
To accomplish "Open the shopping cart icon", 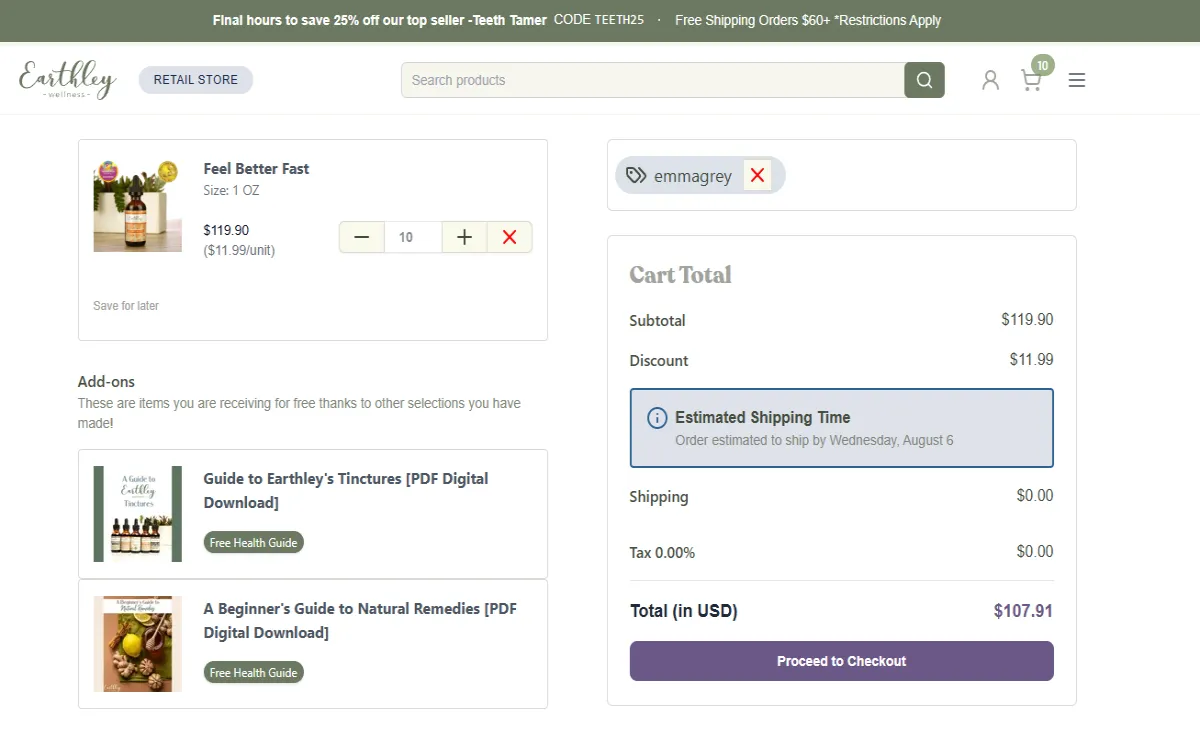I will (1031, 80).
